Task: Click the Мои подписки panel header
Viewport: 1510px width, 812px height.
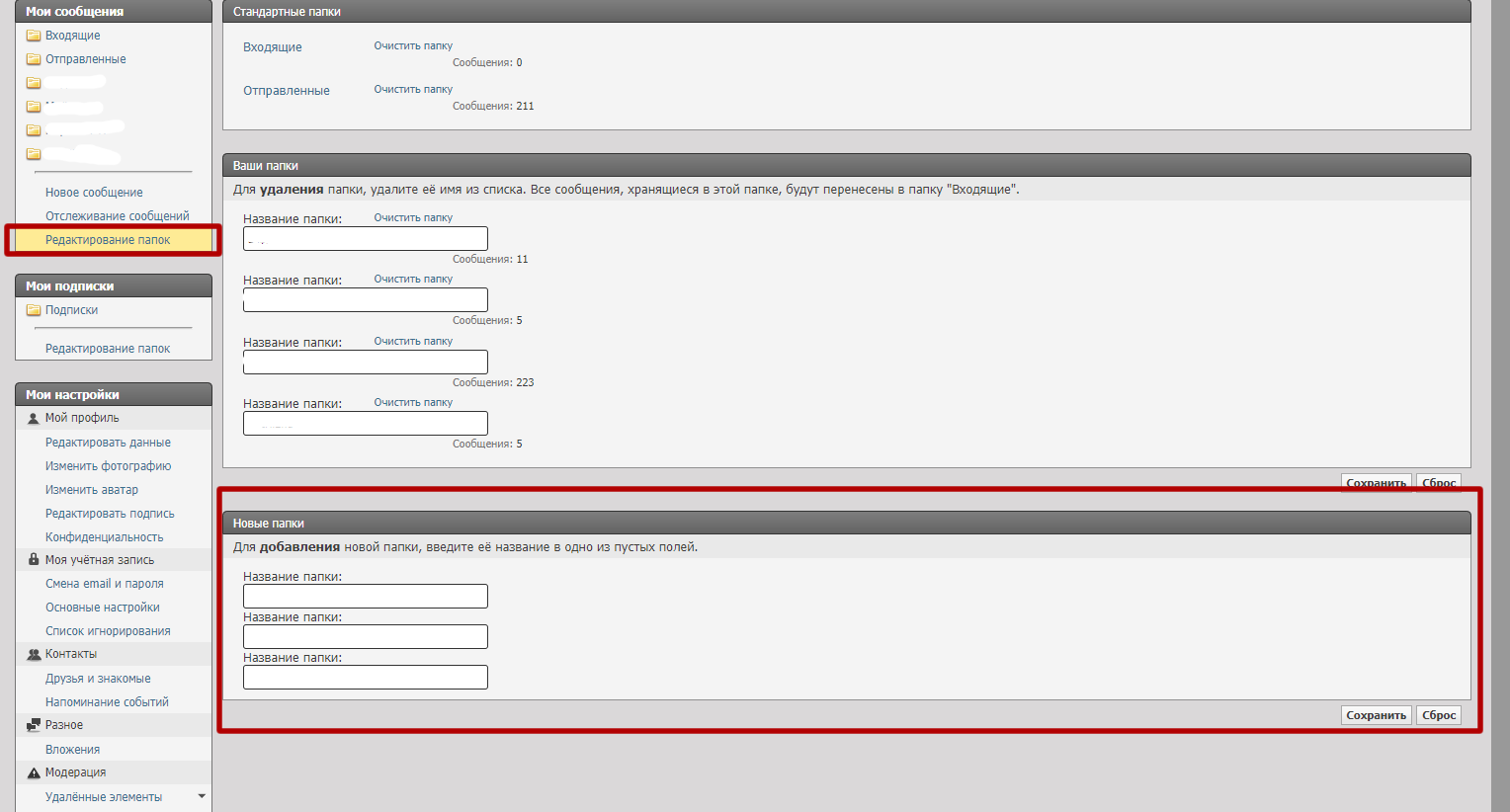Action: [x=114, y=285]
